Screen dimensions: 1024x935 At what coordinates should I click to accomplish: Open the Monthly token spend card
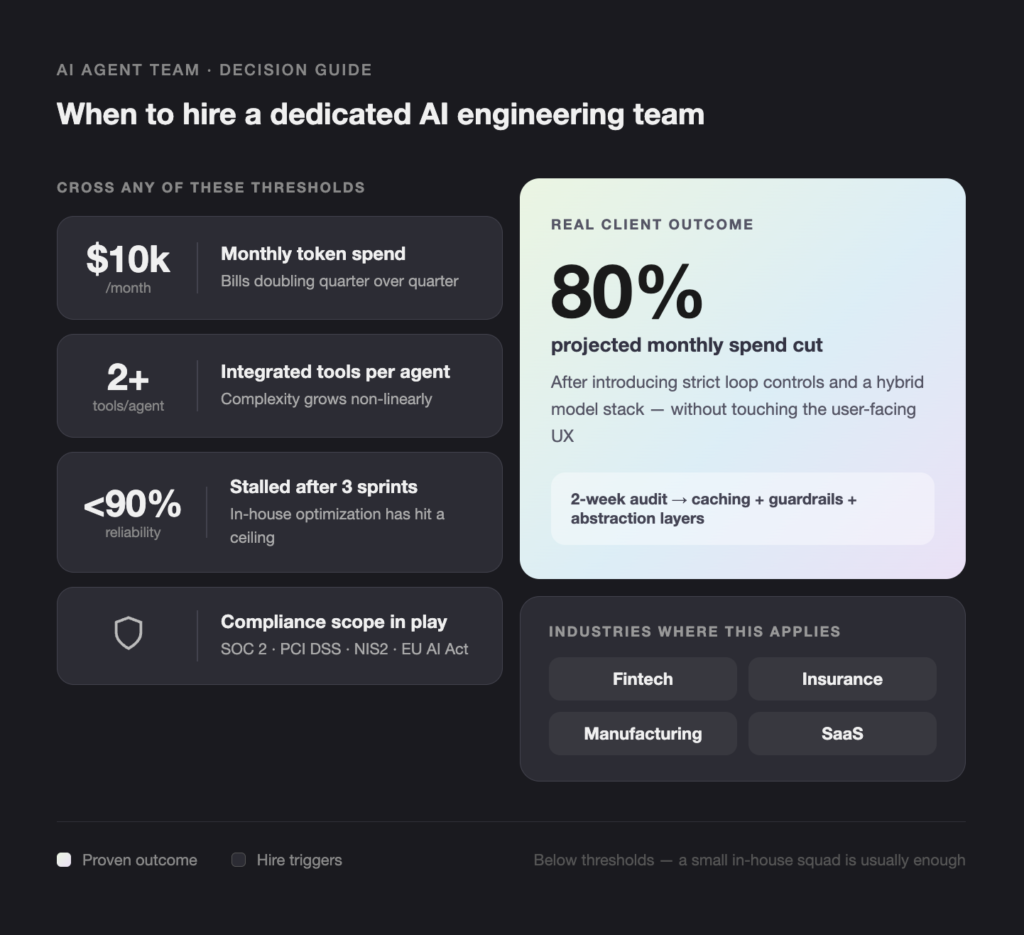(280, 268)
